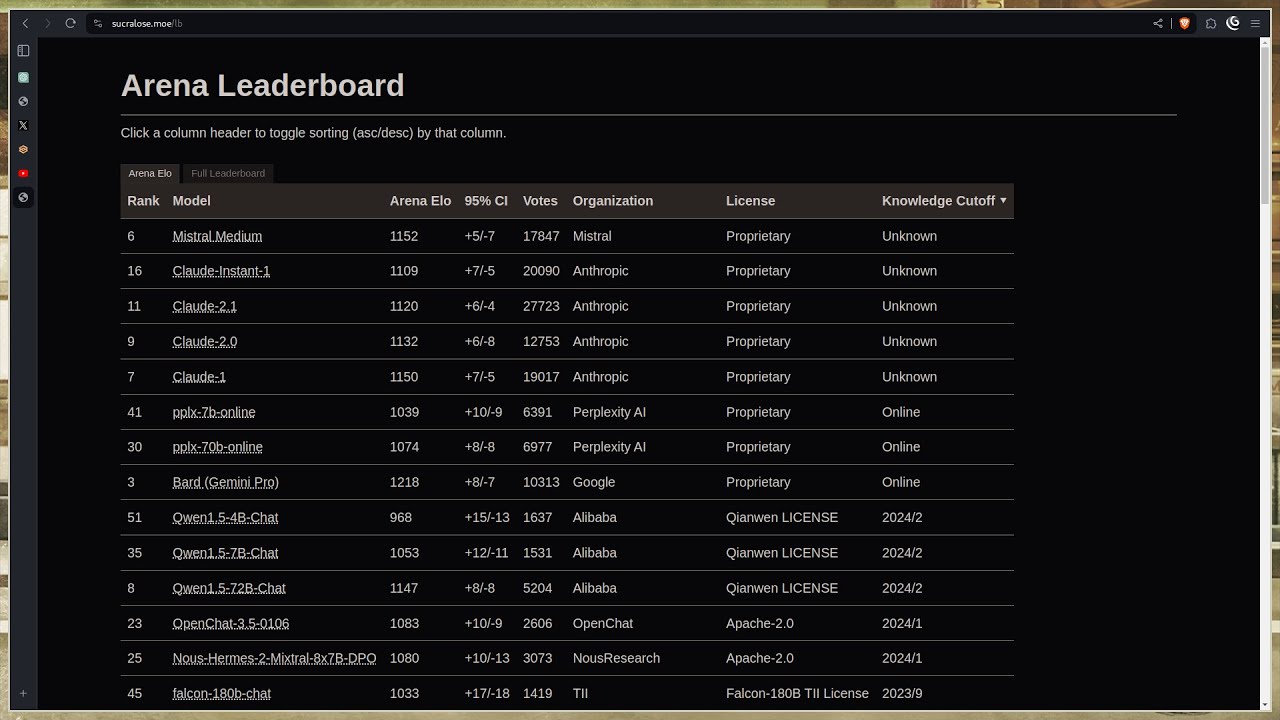Click Google organization cell
The width and height of the screenshot is (1280, 720).
click(593, 482)
